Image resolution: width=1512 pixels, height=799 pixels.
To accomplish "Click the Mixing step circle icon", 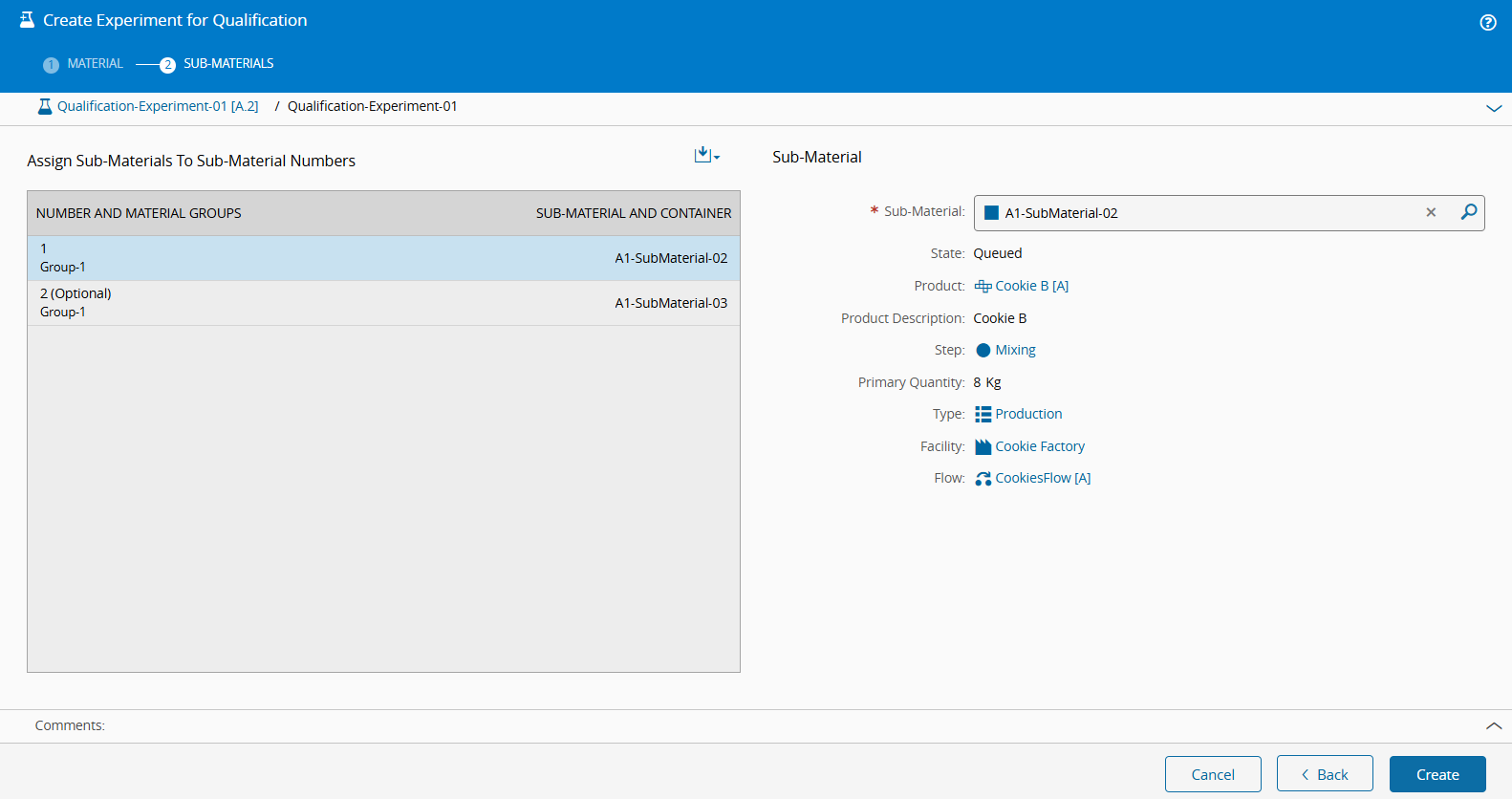I will pyautogui.click(x=983, y=351).
